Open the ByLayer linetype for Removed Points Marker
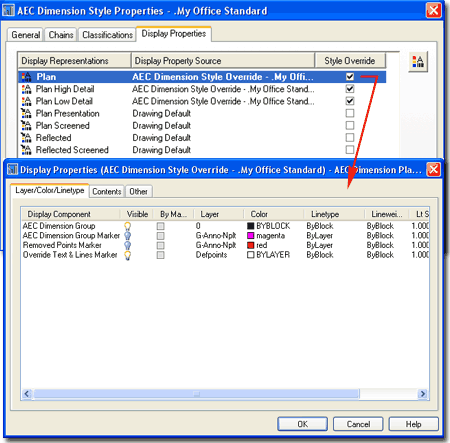The width and height of the screenshot is (450, 443). [x=320, y=245]
